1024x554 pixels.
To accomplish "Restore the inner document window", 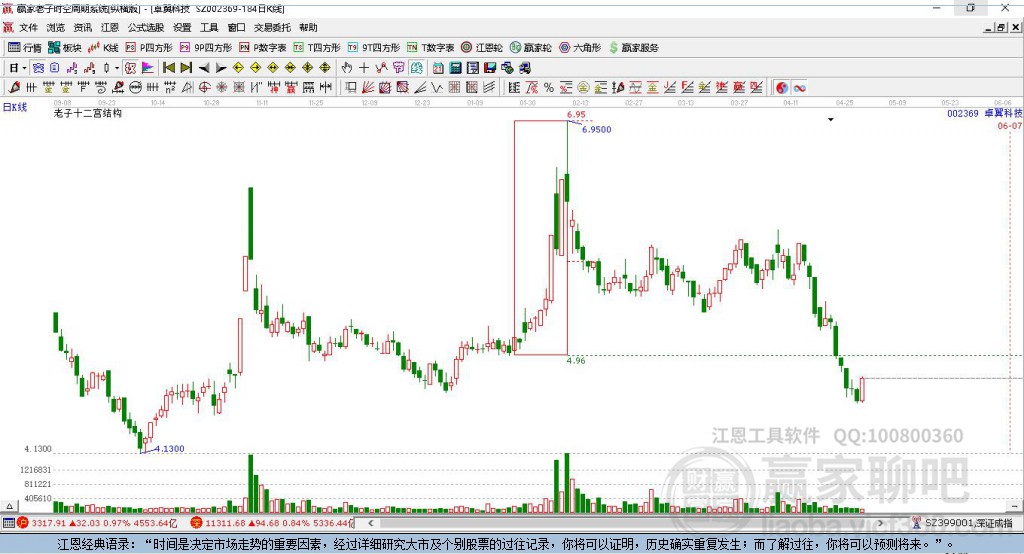I will click(x=1000, y=27).
